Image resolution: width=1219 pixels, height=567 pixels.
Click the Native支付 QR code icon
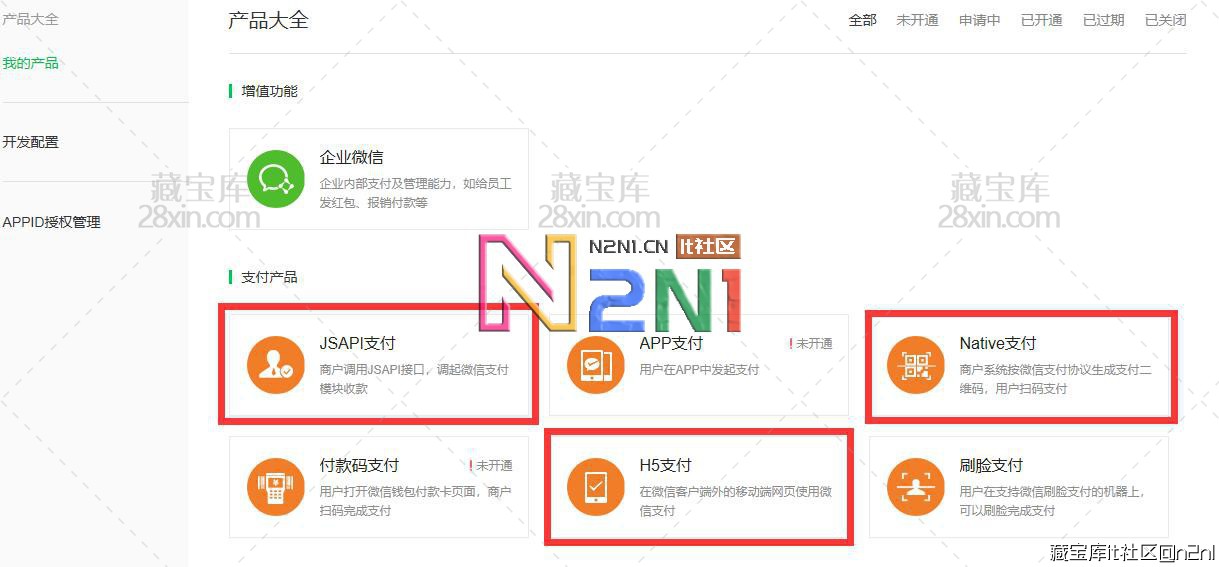click(x=915, y=365)
